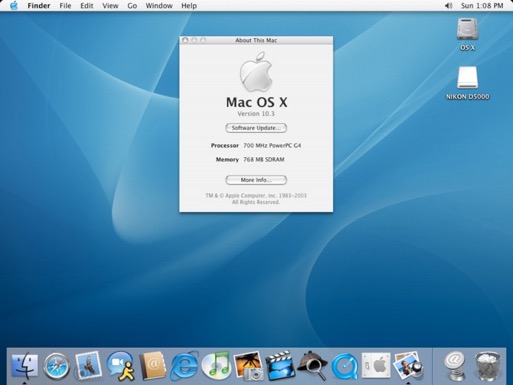The height and width of the screenshot is (385, 513).
Task: Click the Software Update button
Action: (x=256, y=128)
